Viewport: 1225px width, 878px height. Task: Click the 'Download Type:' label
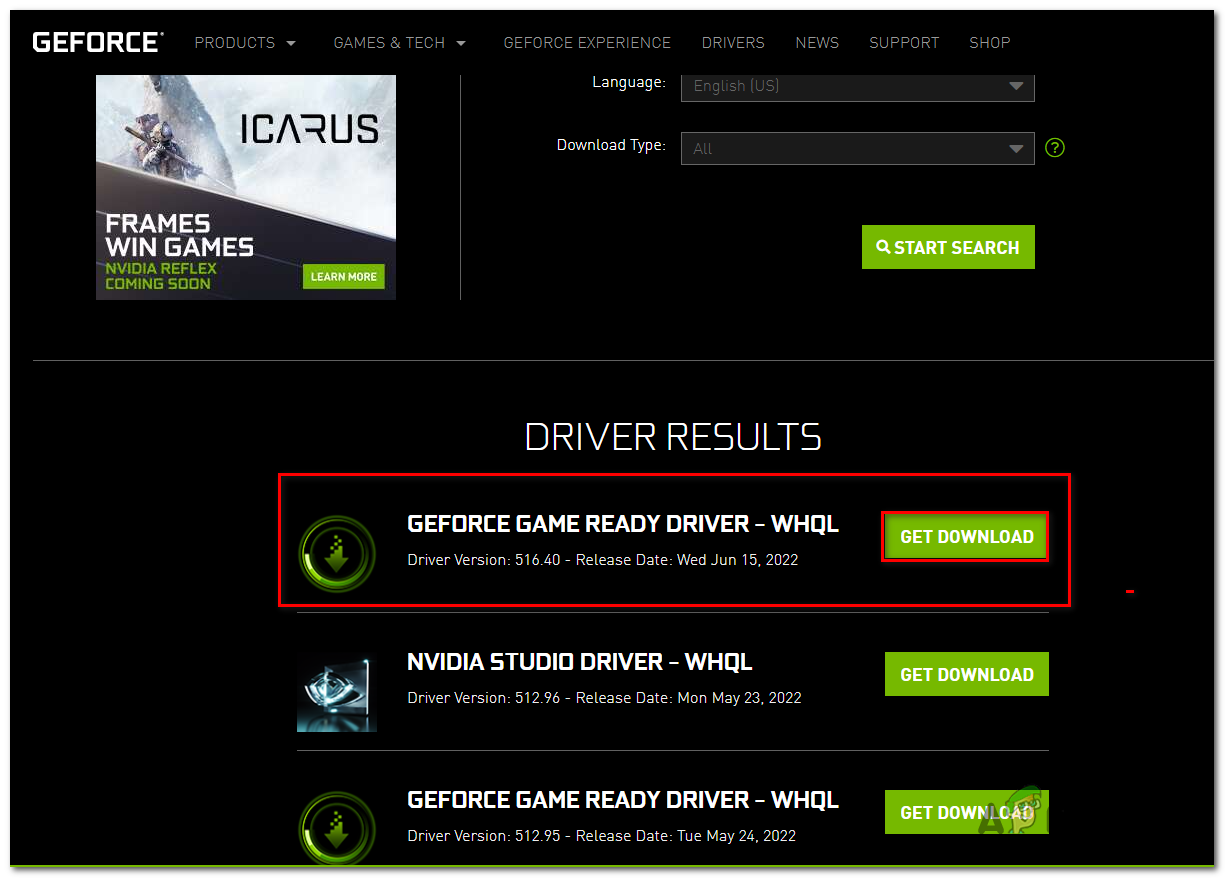click(611, 145)
